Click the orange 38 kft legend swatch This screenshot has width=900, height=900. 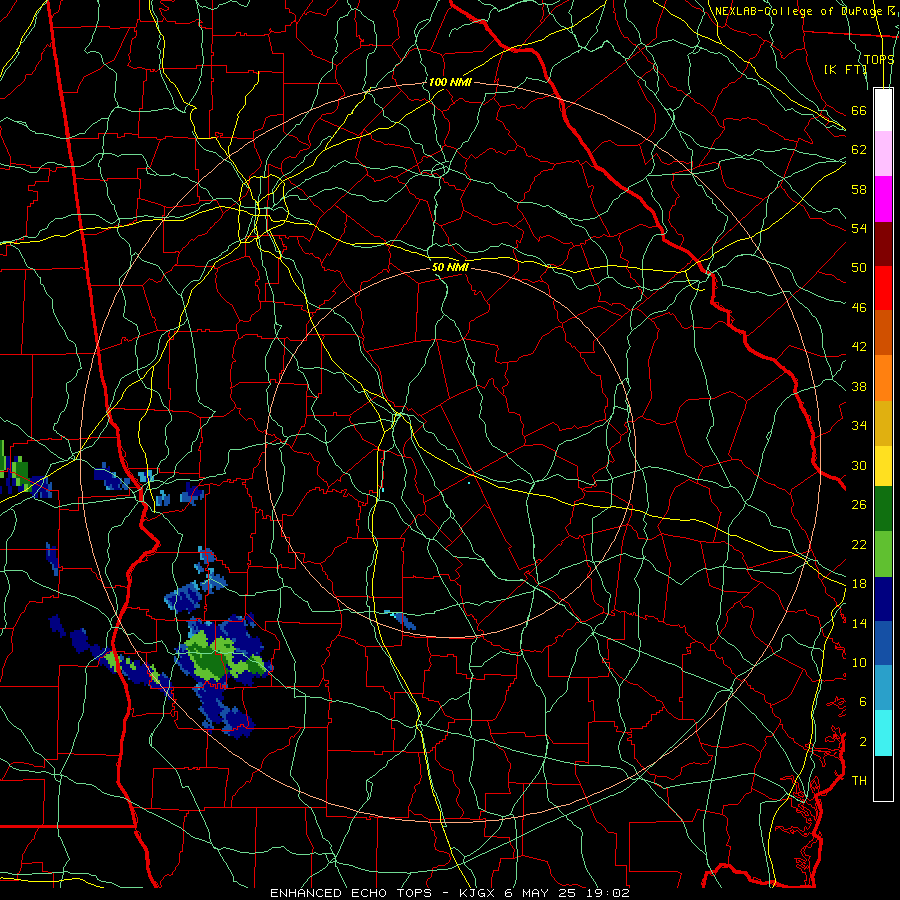[883, 378]
